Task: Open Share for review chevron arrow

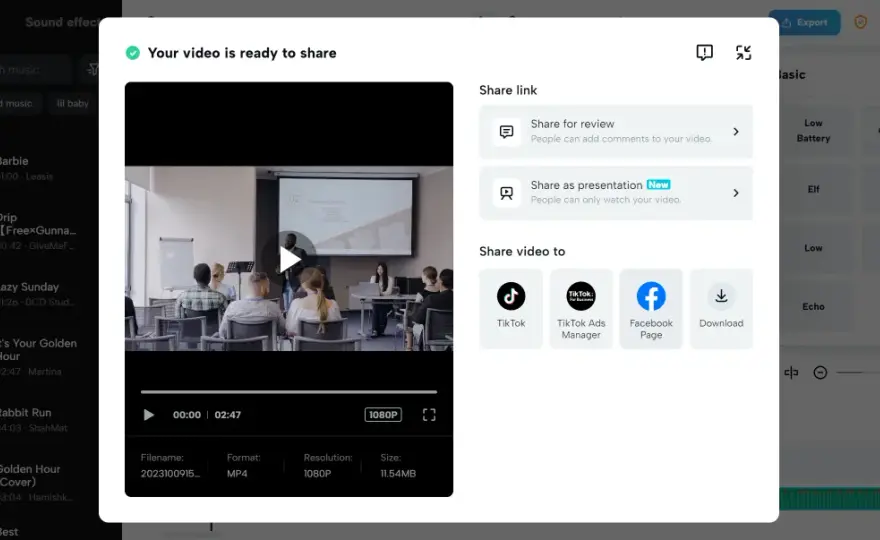Action: click(736, 131)
